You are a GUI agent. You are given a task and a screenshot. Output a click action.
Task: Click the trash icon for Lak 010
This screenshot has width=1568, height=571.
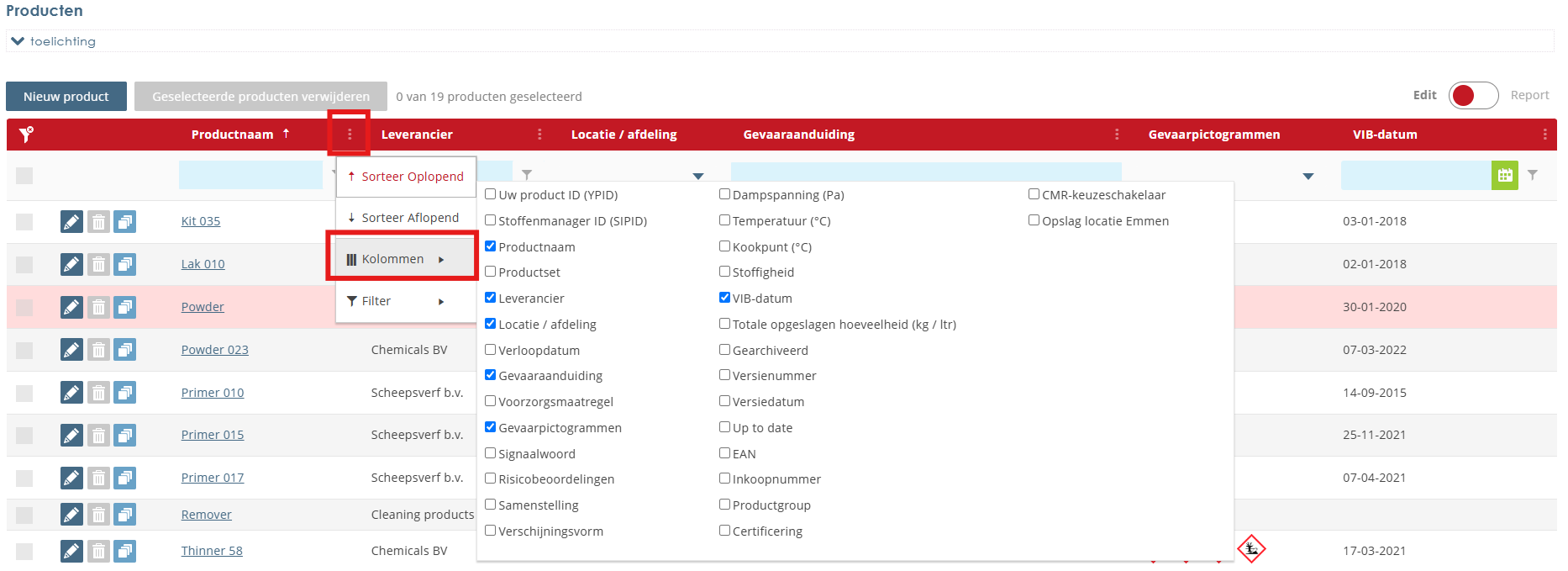(98, 265)
